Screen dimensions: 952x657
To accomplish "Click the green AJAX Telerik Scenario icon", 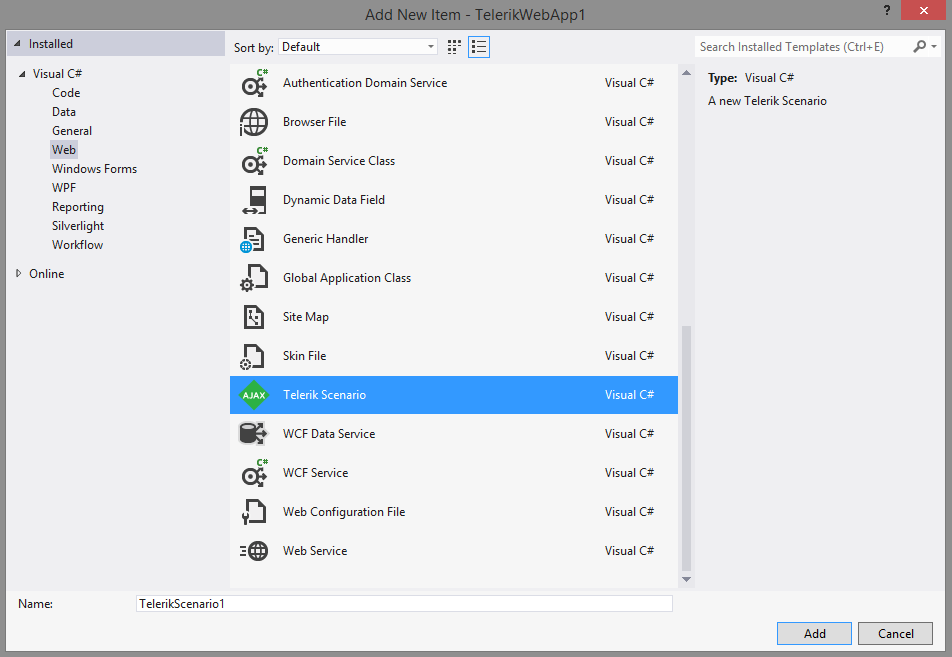I will 254,395.
